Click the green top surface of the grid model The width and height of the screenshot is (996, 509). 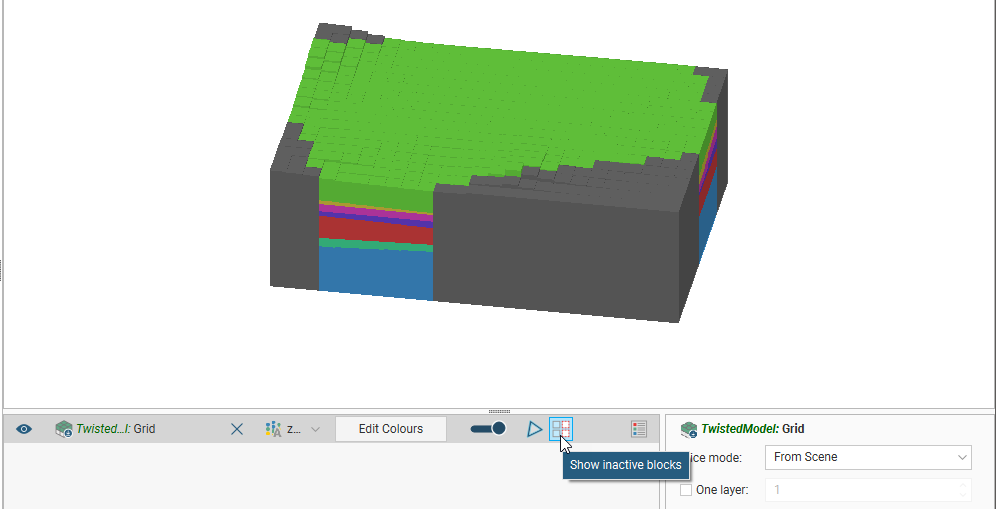tap(500, 110)
